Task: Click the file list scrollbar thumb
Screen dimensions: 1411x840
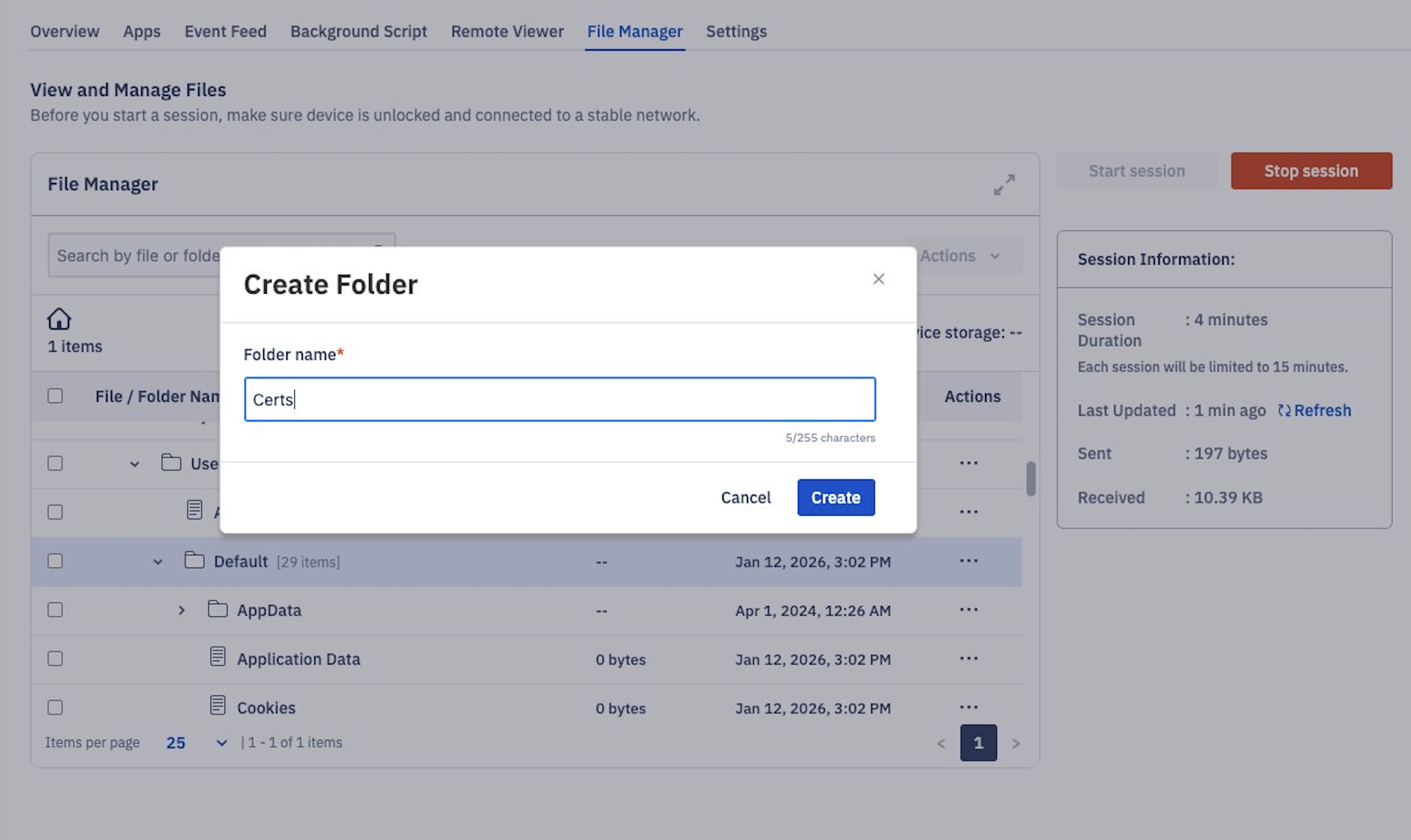Action: tap(1031, 479)
